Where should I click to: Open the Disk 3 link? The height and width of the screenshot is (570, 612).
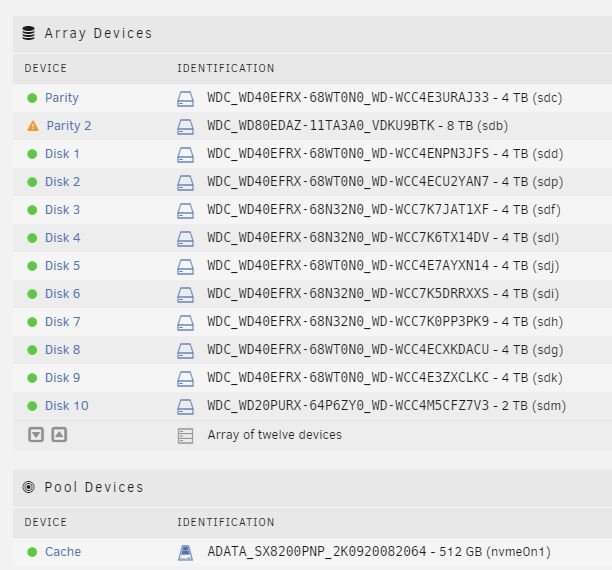click(62, 210)
